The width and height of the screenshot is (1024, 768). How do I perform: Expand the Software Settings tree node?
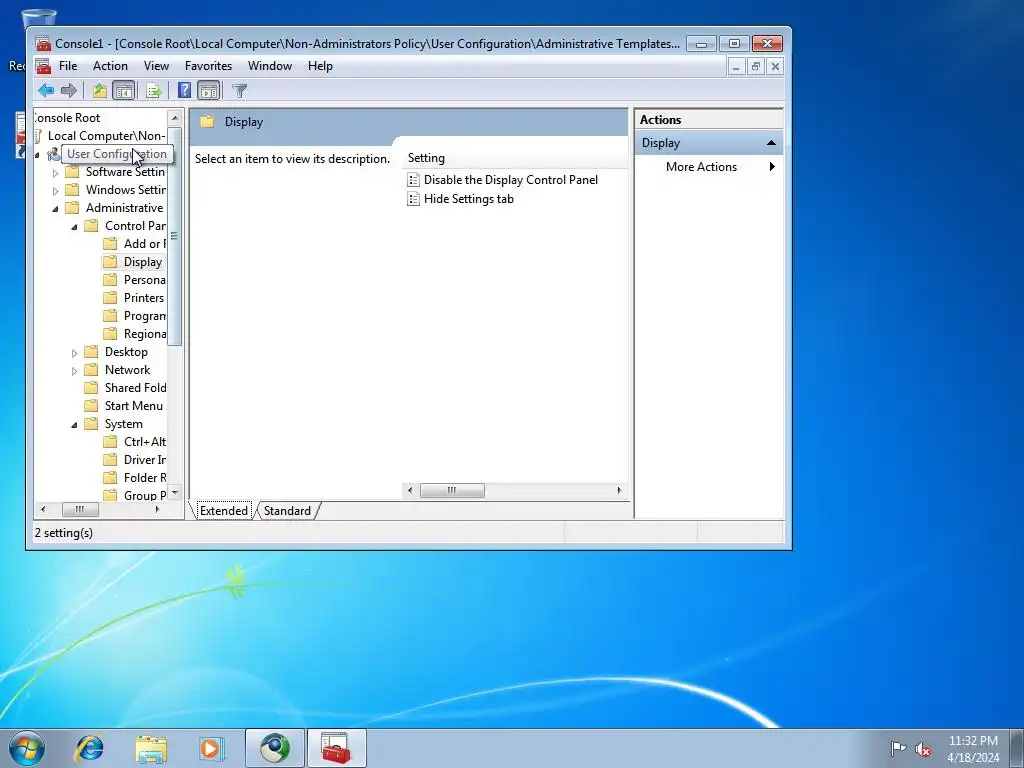point(56,173)
